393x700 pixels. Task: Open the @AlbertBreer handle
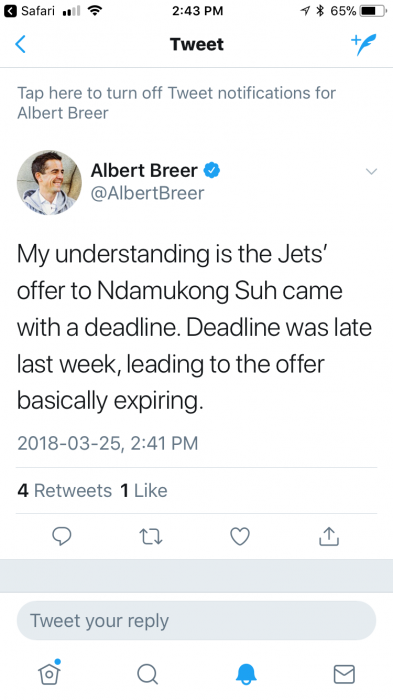(147, 193)
